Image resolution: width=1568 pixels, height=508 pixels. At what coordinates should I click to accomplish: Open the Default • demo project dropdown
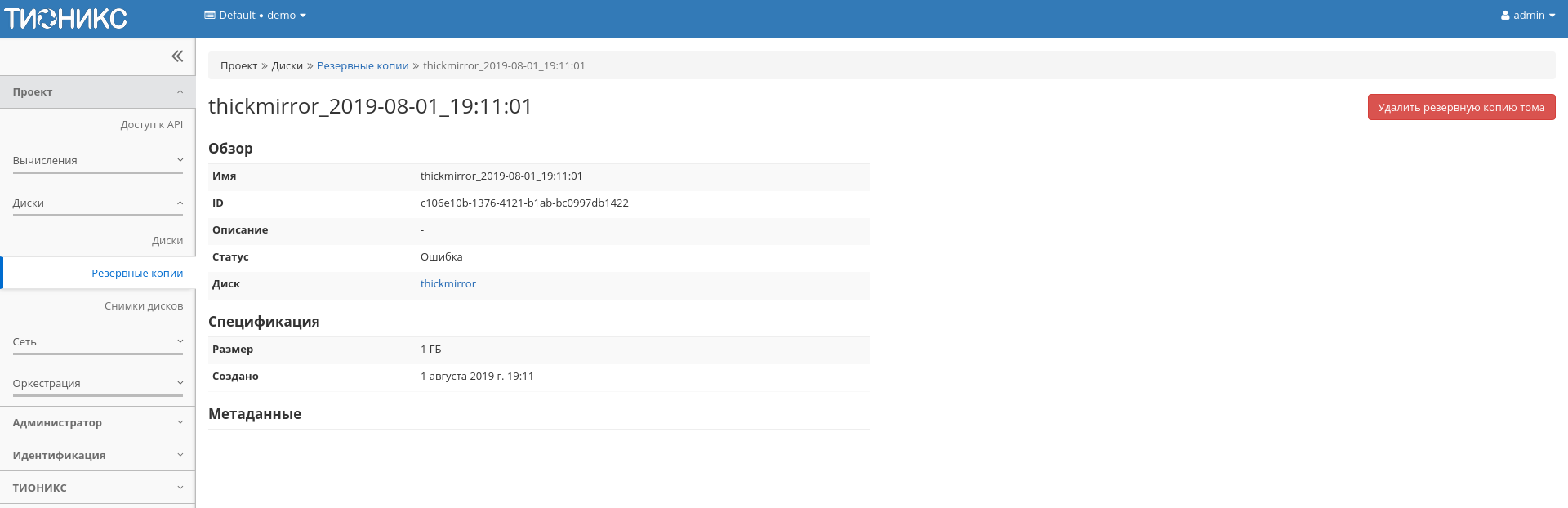[255, 16]
